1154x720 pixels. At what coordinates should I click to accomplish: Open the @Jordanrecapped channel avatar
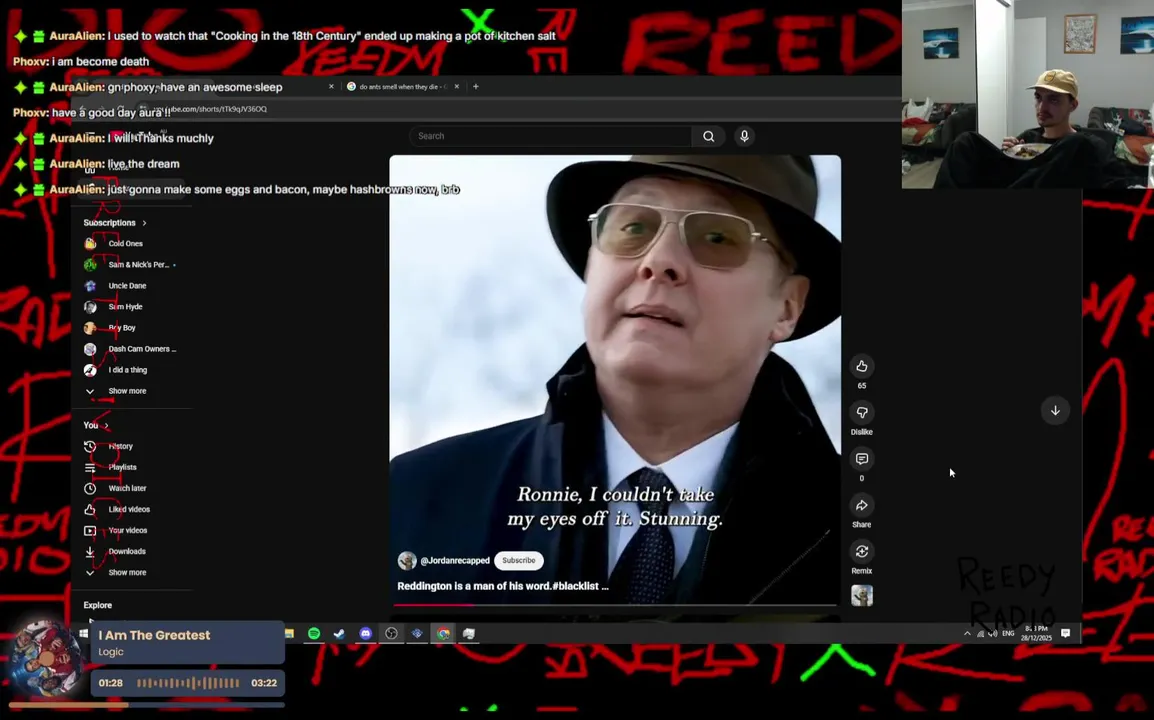pos(407,560)
